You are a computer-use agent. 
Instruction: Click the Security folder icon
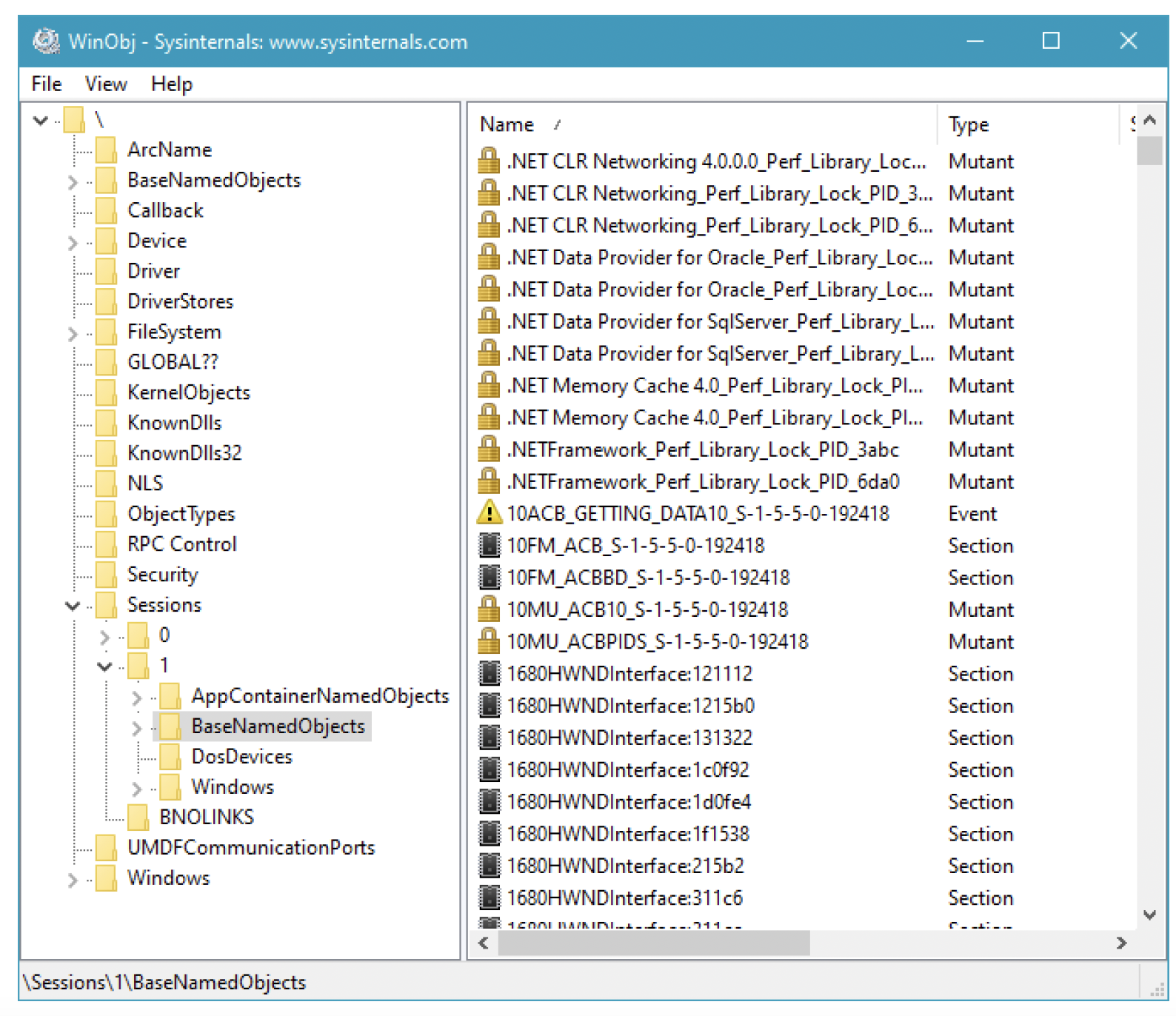[107, 575]
